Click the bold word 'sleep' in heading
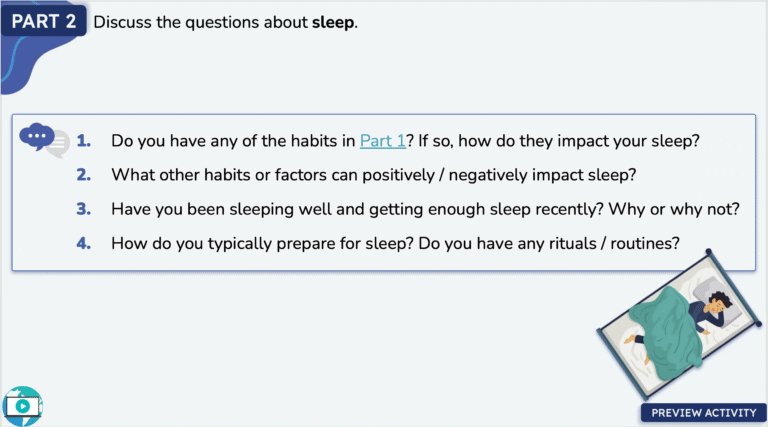This screenshot has width=768, height=427. [332, 21]
